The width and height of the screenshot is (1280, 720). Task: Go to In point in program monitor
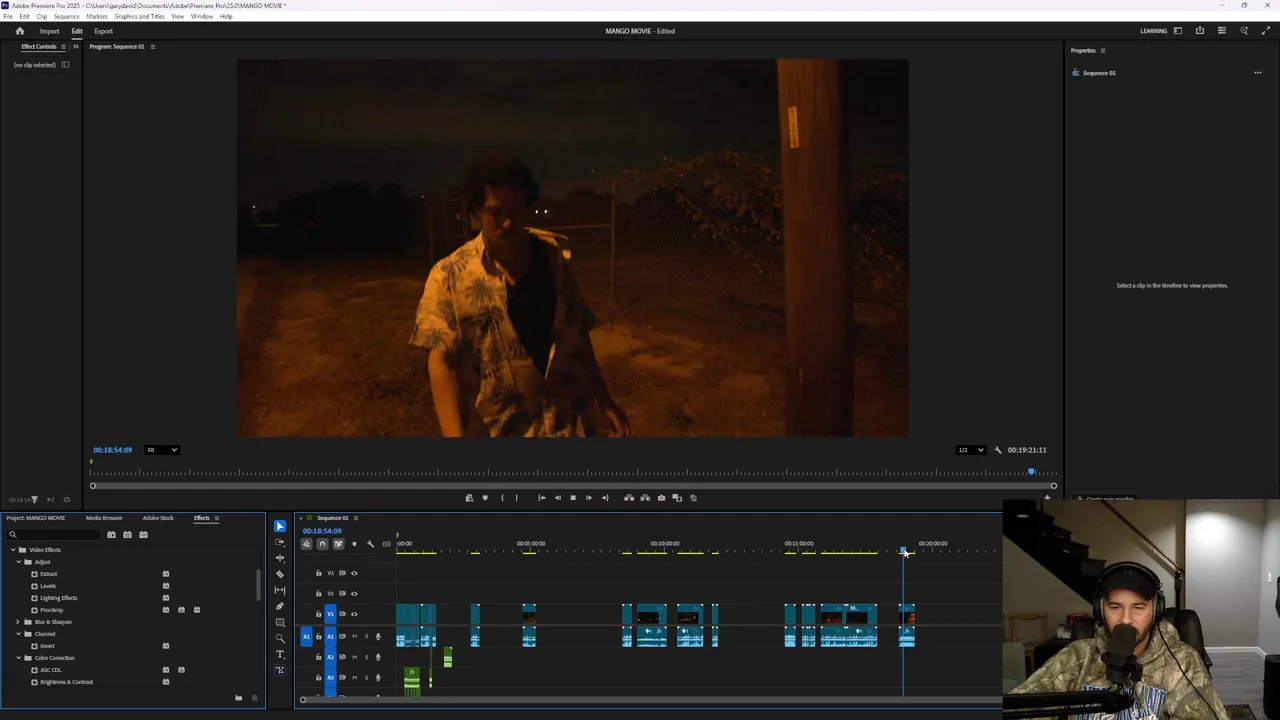click(541, 498)
